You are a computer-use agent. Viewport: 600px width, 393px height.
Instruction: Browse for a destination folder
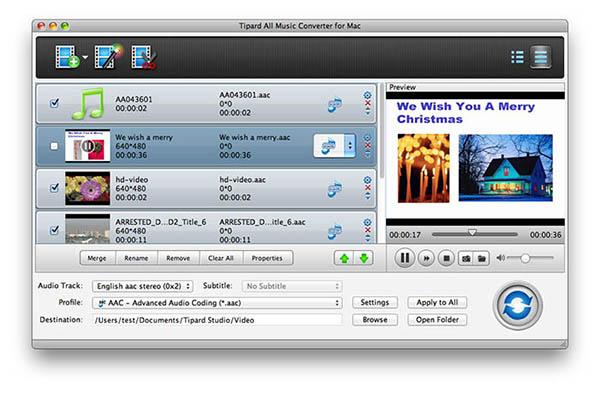[x=375, y=320]
